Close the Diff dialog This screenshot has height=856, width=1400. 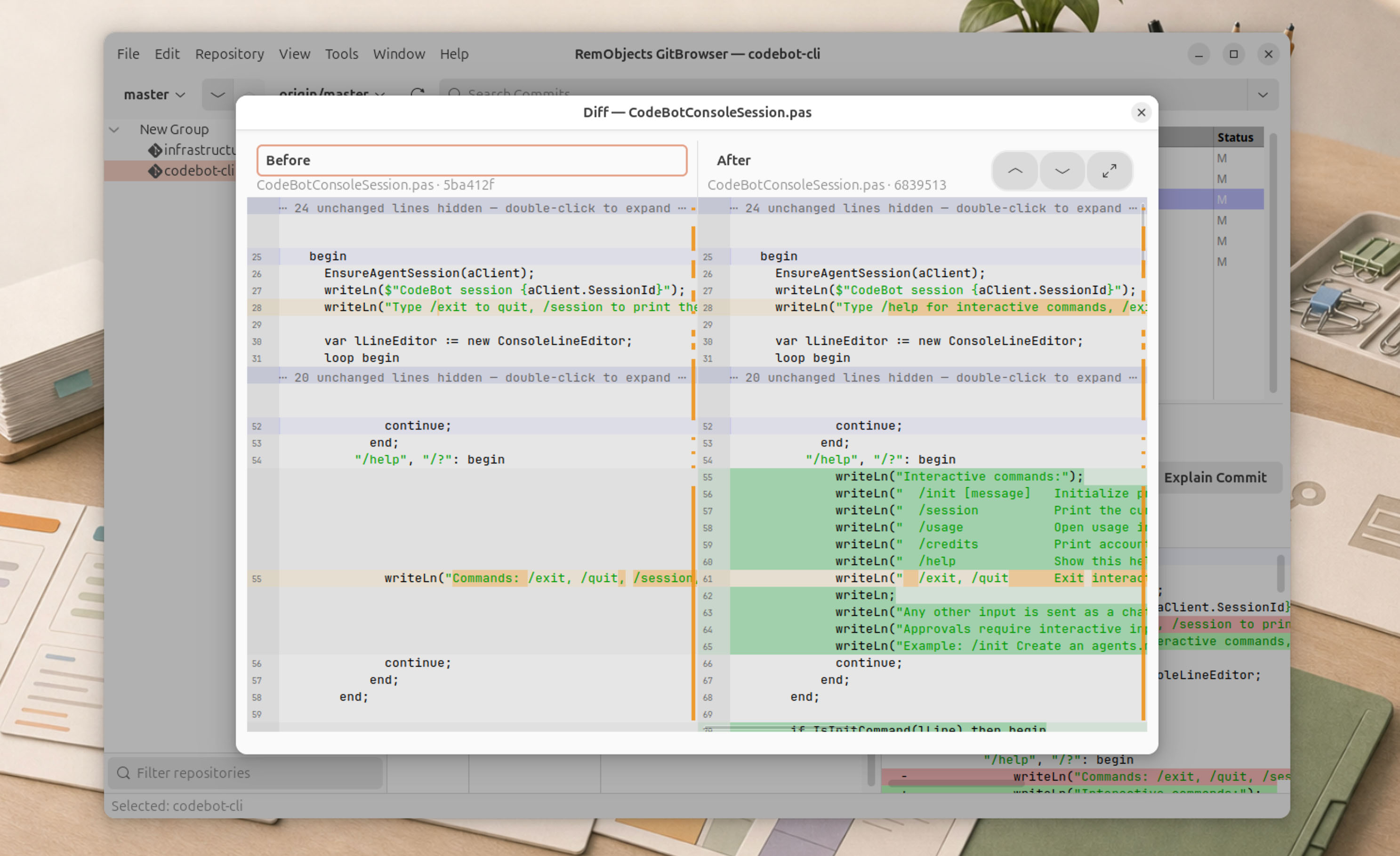click(1141, 112)
